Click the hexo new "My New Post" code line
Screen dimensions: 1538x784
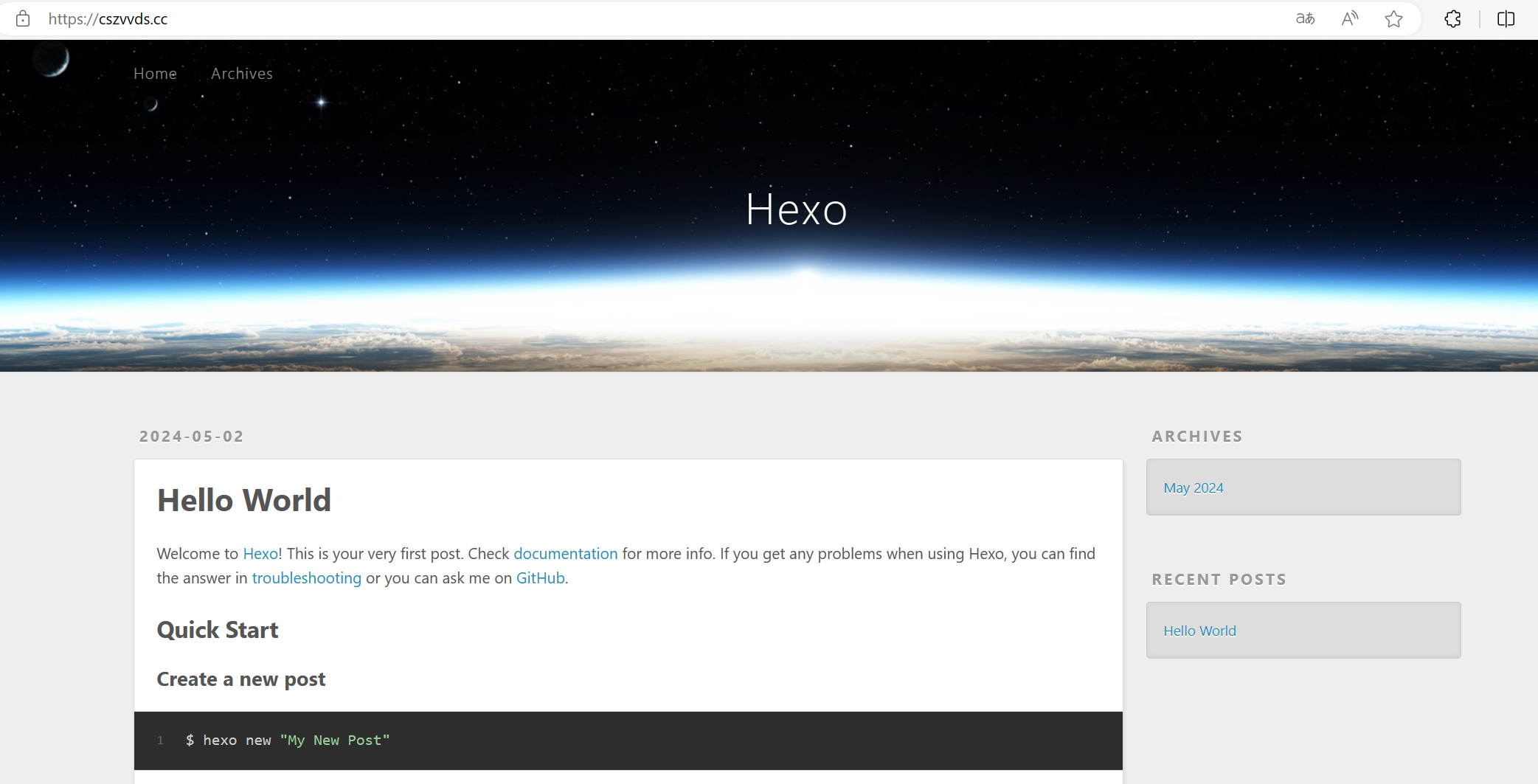click(x=288, y=740)
